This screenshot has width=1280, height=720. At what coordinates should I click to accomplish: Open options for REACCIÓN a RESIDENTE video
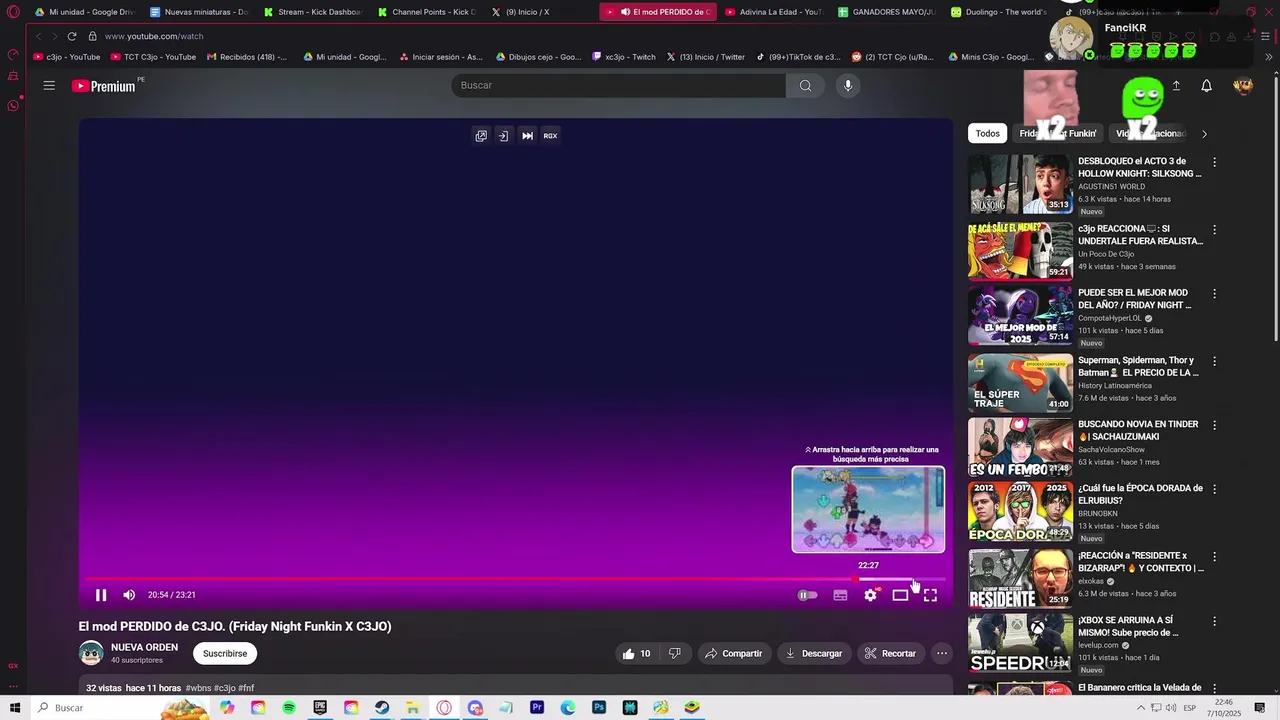click(x=1215, y=556)
